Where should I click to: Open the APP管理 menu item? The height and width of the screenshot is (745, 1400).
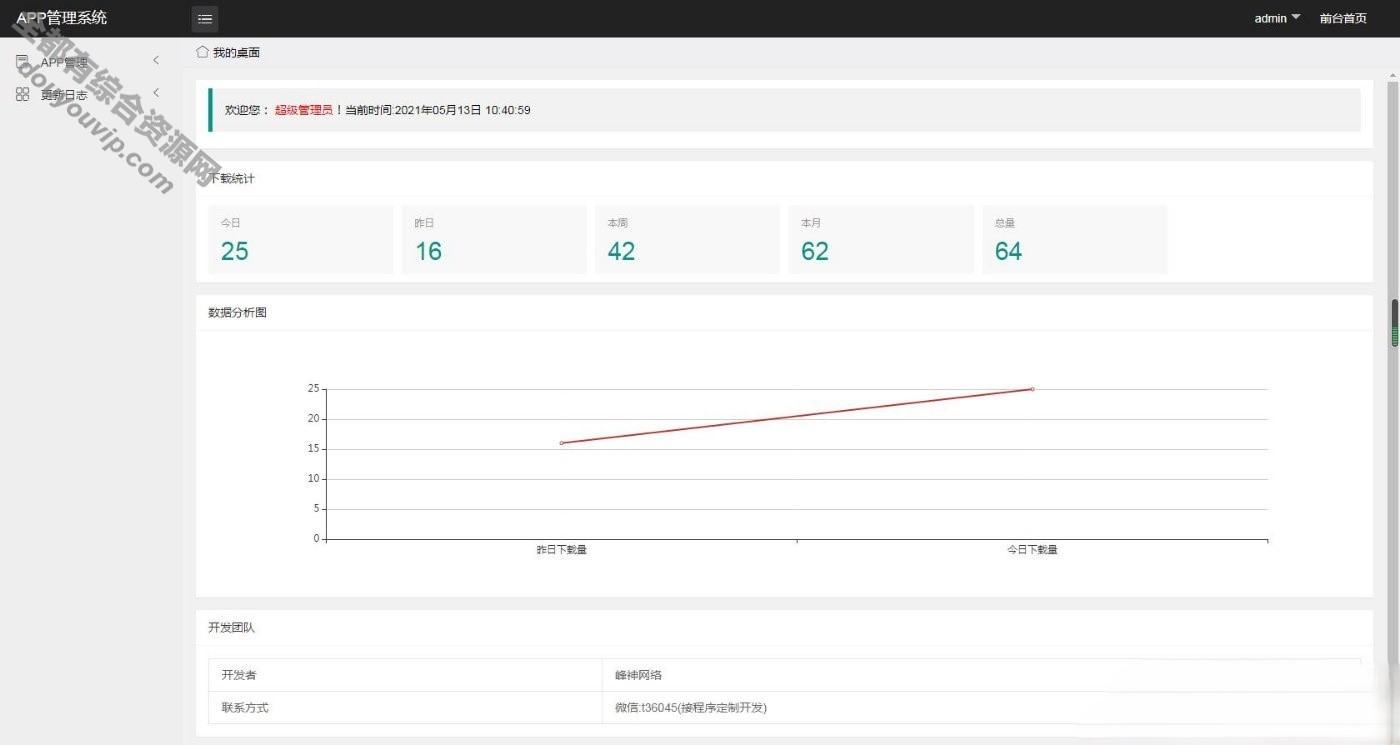point(64,62)
